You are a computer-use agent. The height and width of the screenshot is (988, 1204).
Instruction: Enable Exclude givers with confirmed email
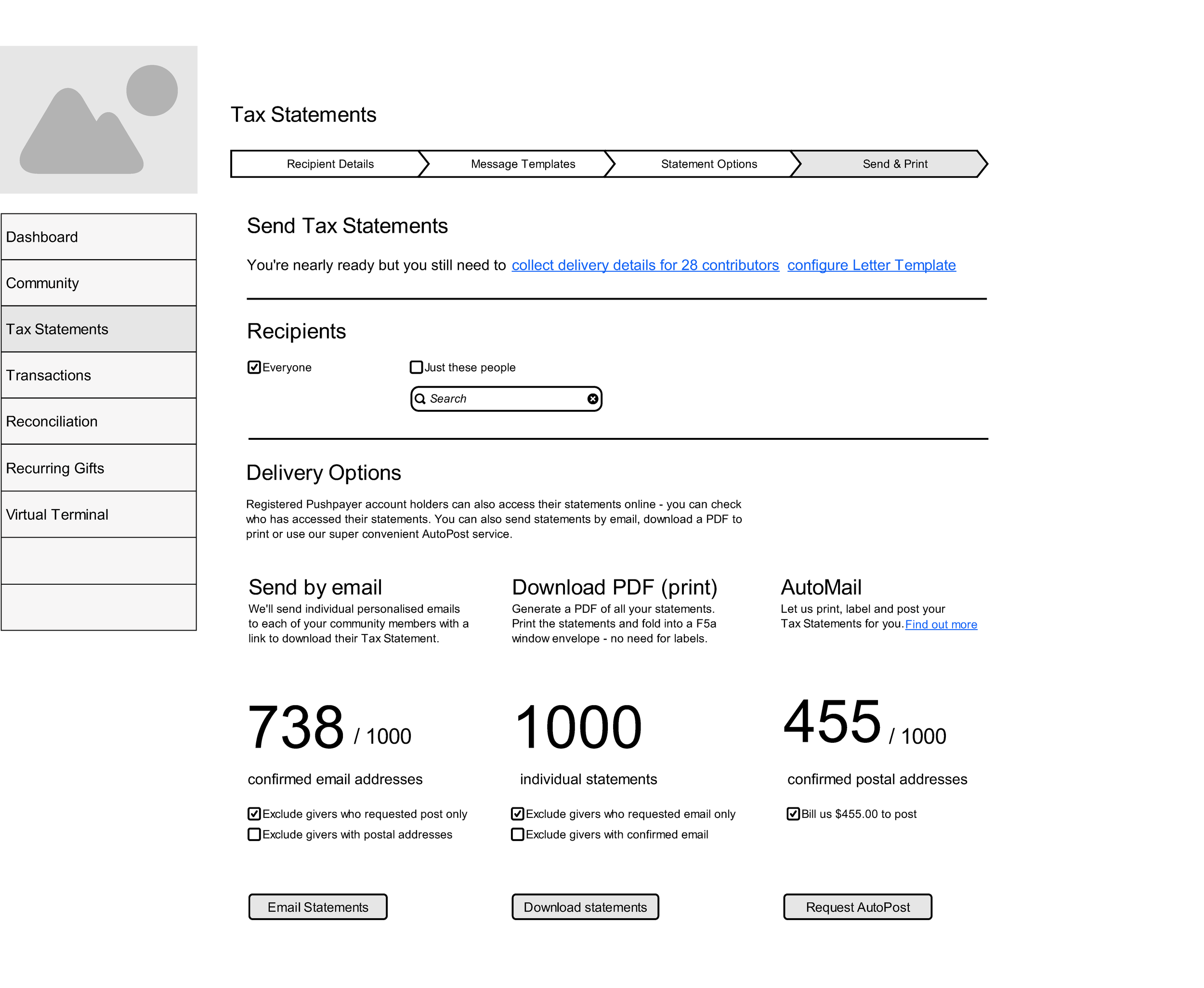517,834
